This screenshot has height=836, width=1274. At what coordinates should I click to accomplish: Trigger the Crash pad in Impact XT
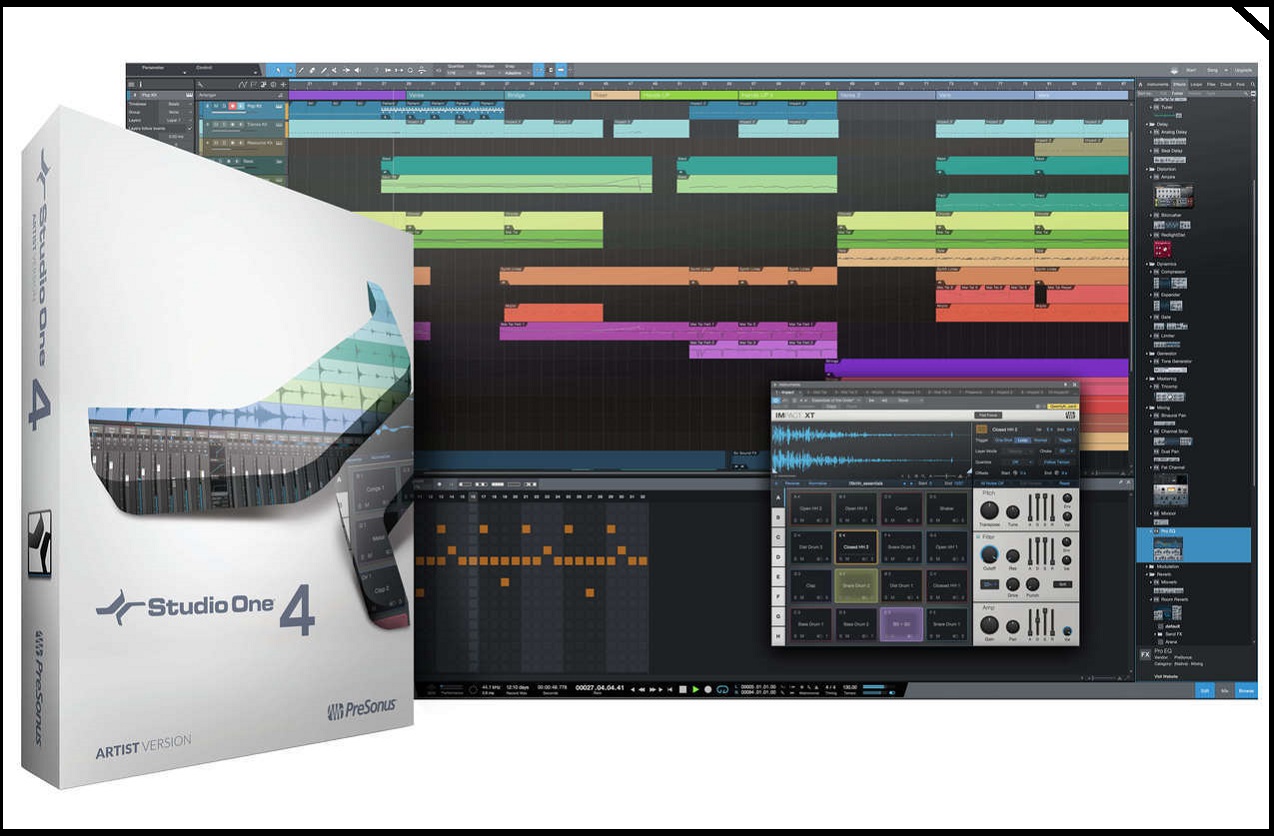(901, 508)
